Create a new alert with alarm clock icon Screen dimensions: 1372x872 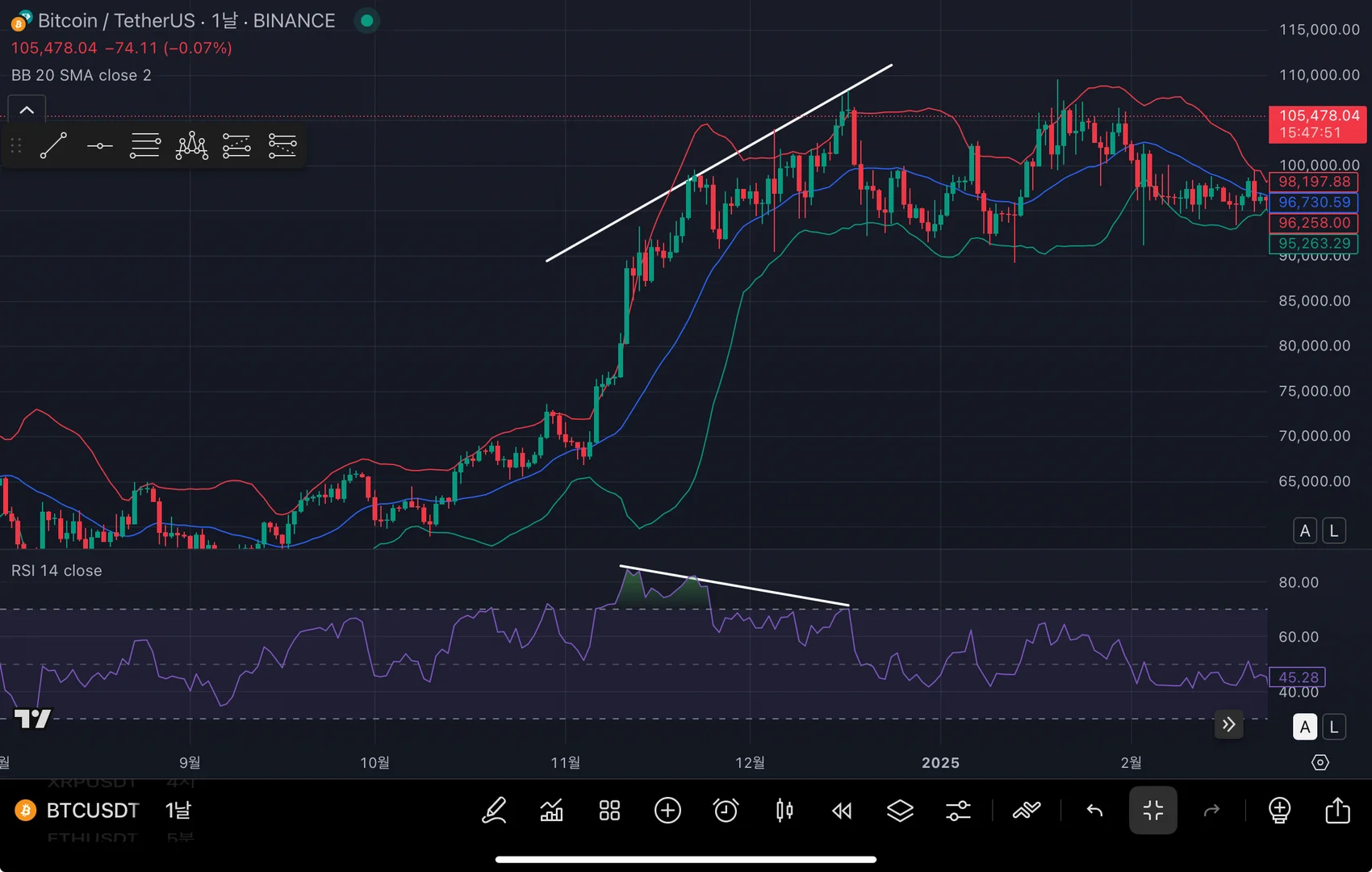click(726, 810)
